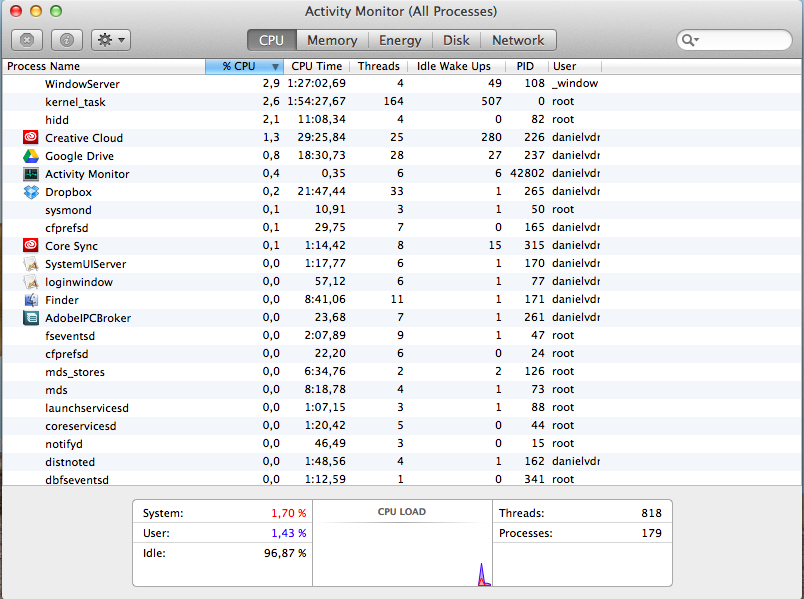Select the WindowServer process row
Viewport: 804px width, 599px height.
402,84
